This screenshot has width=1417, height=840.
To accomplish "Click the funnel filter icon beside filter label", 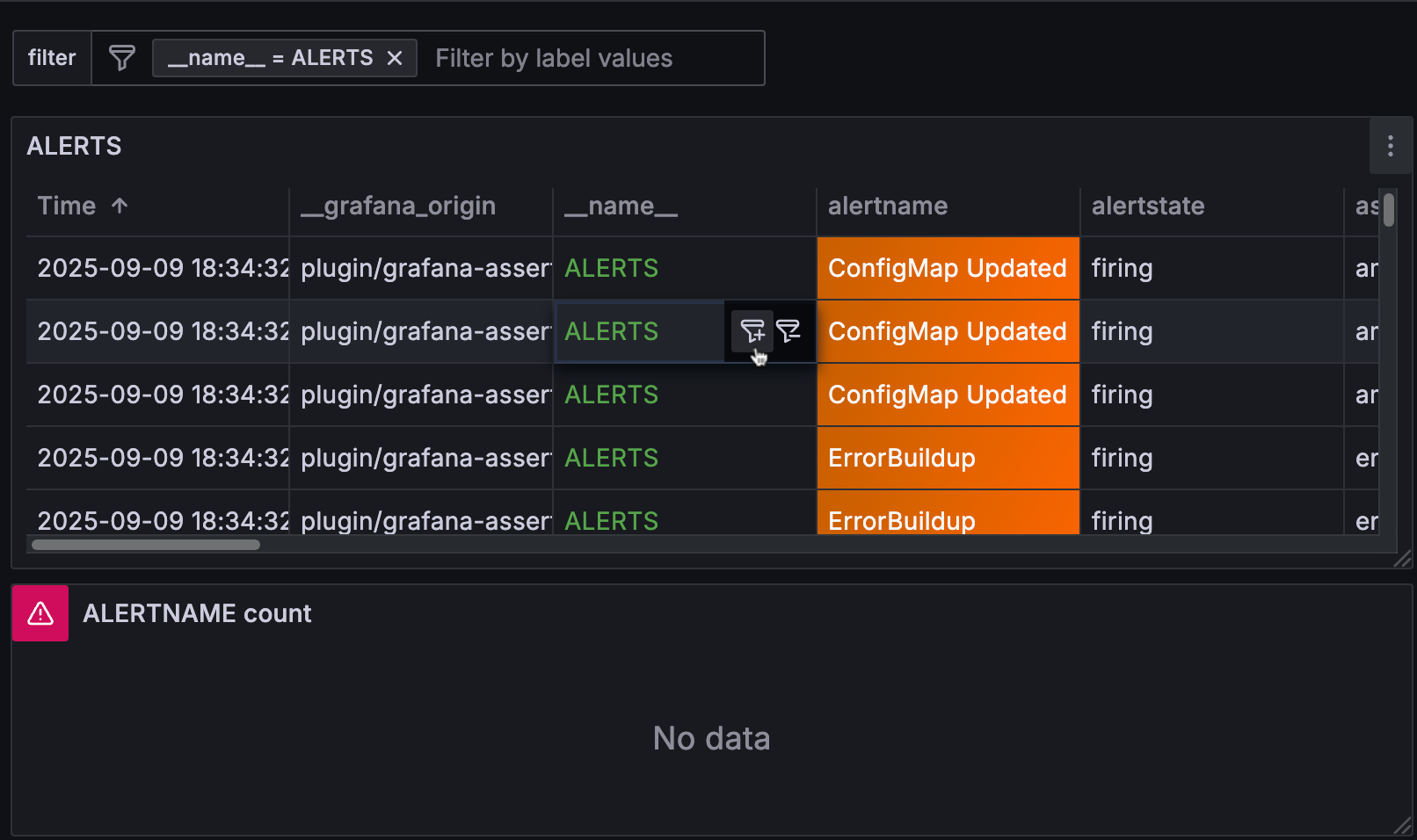I will (121, 58).
